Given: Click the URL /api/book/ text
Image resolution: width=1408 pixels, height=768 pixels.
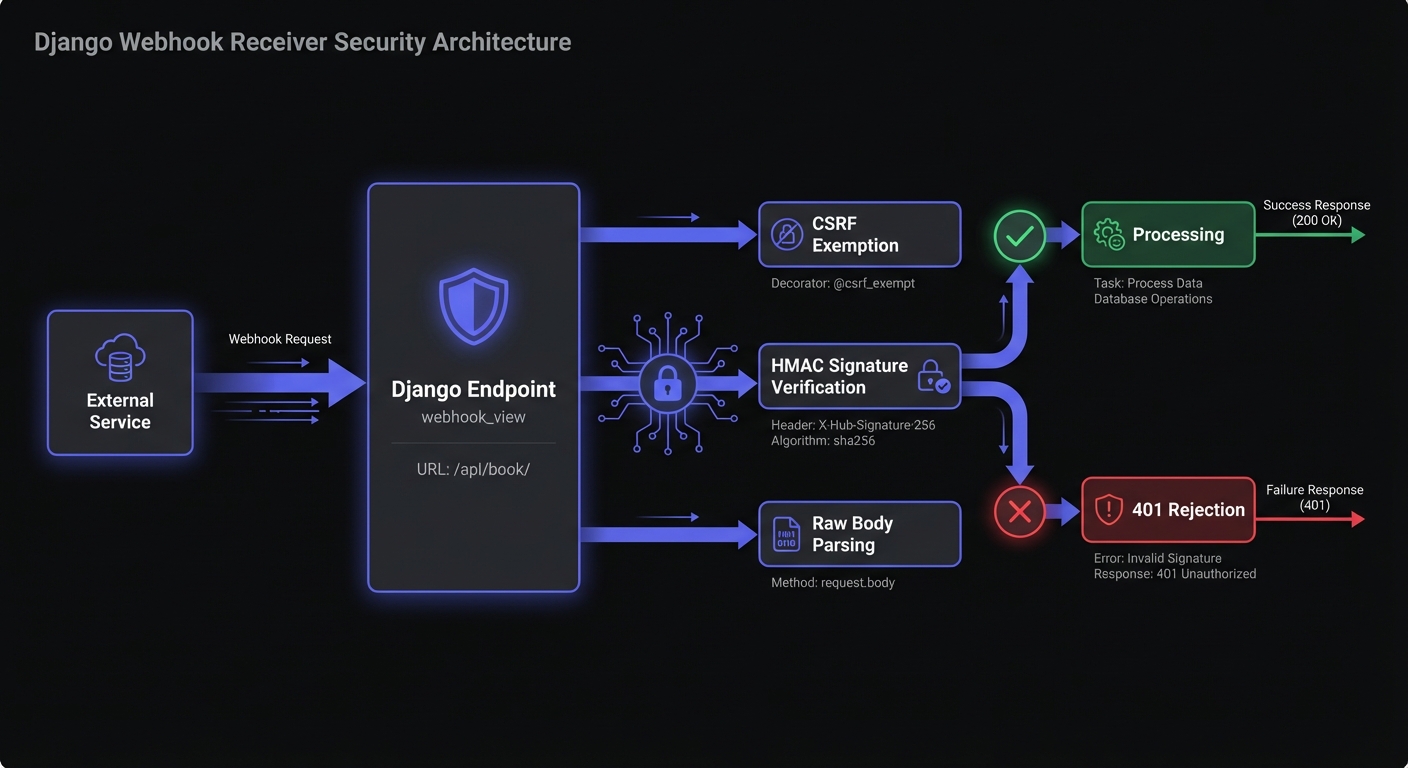Looking at the screenshot, I should pos(473,469).
